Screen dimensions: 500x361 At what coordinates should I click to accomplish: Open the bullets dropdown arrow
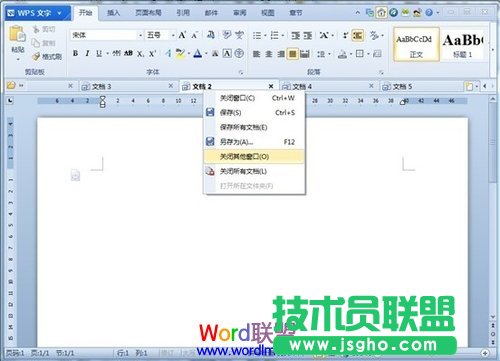click(x=265, y=35)
